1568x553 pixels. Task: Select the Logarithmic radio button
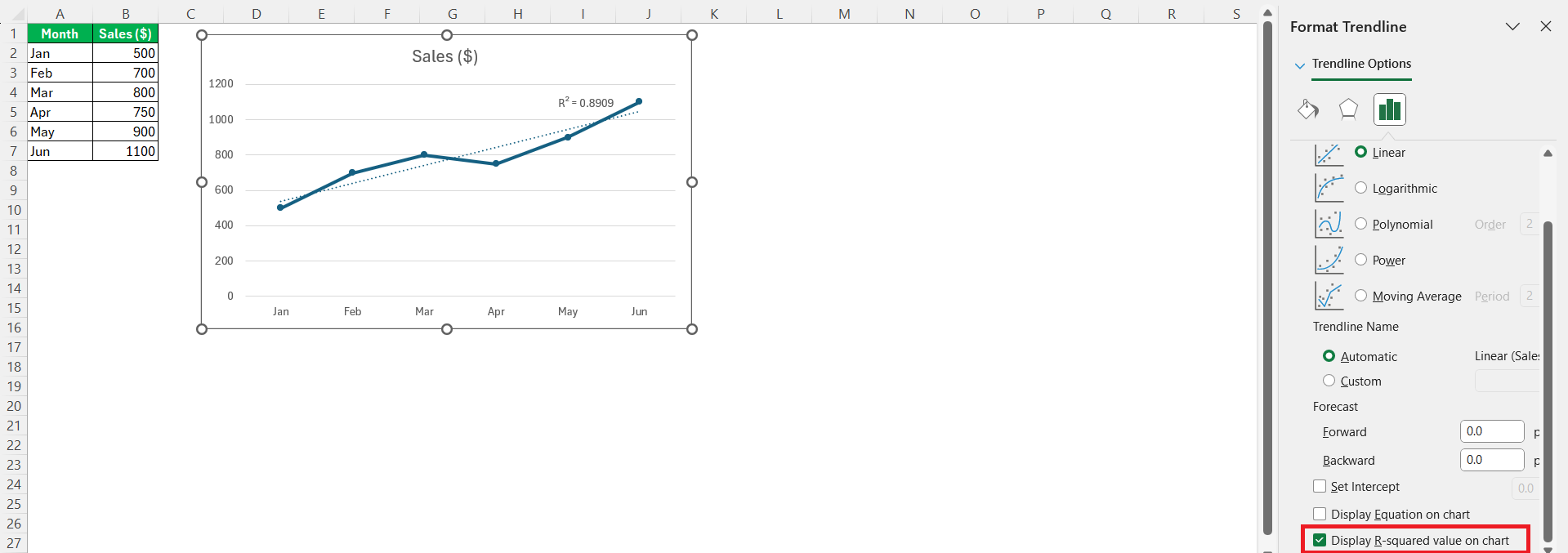(x=1361, y=188)
